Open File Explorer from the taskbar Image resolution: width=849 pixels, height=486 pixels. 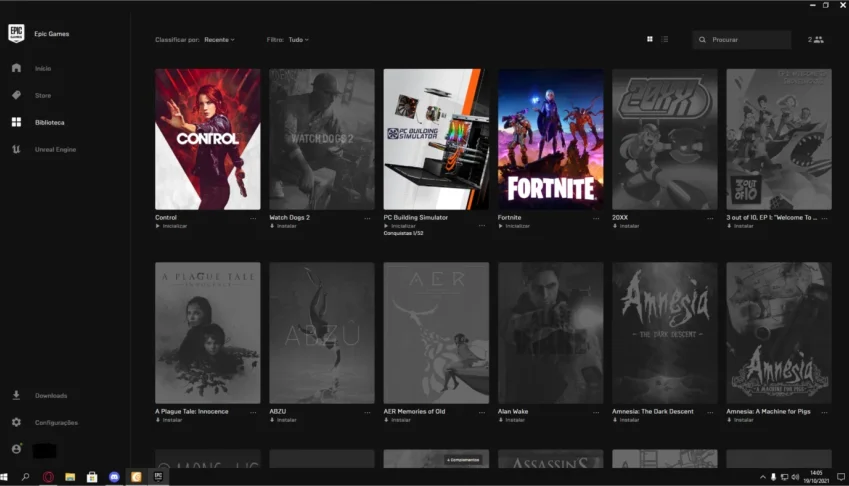(70, 477)
